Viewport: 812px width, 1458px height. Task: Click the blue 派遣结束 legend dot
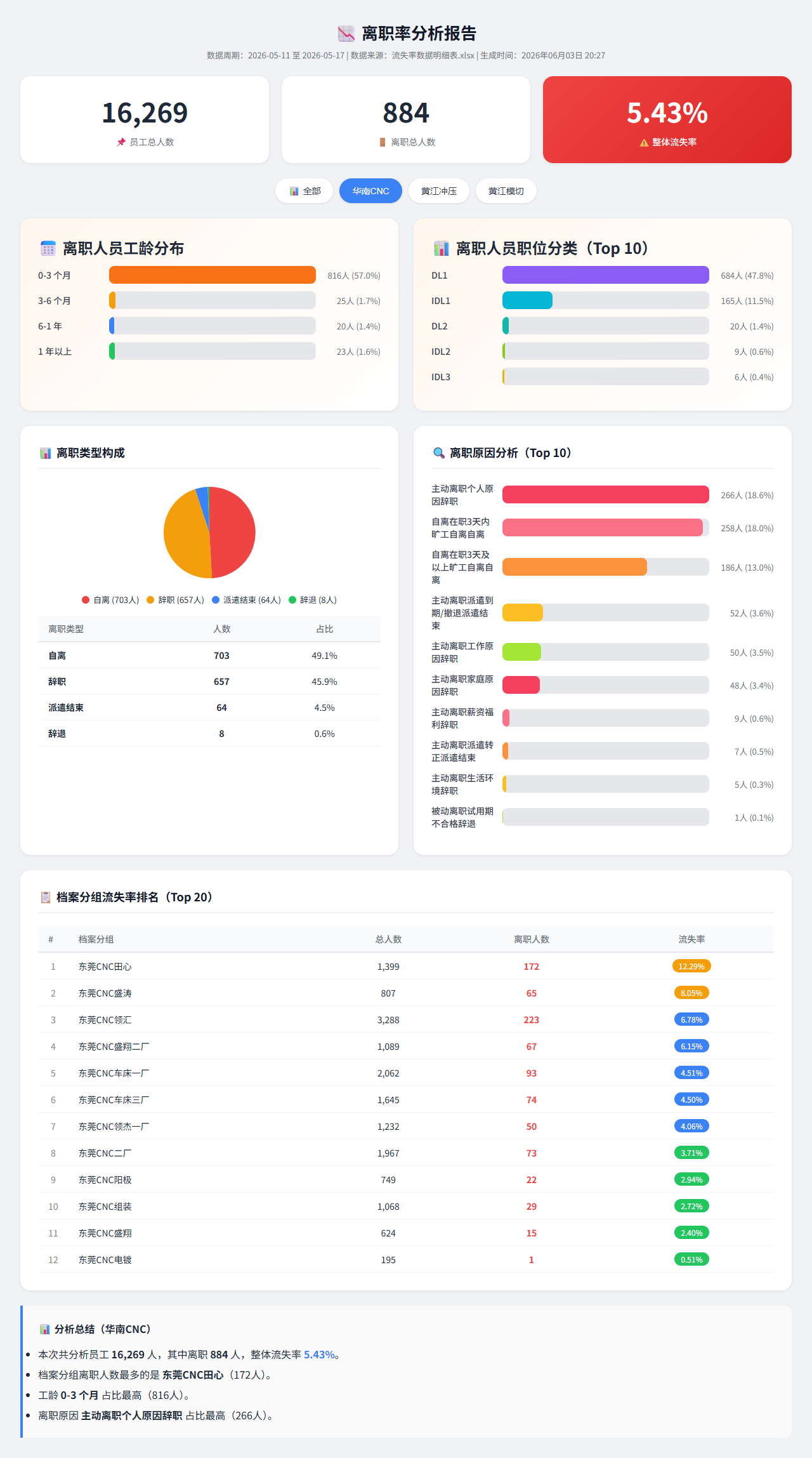pos(216,600)
